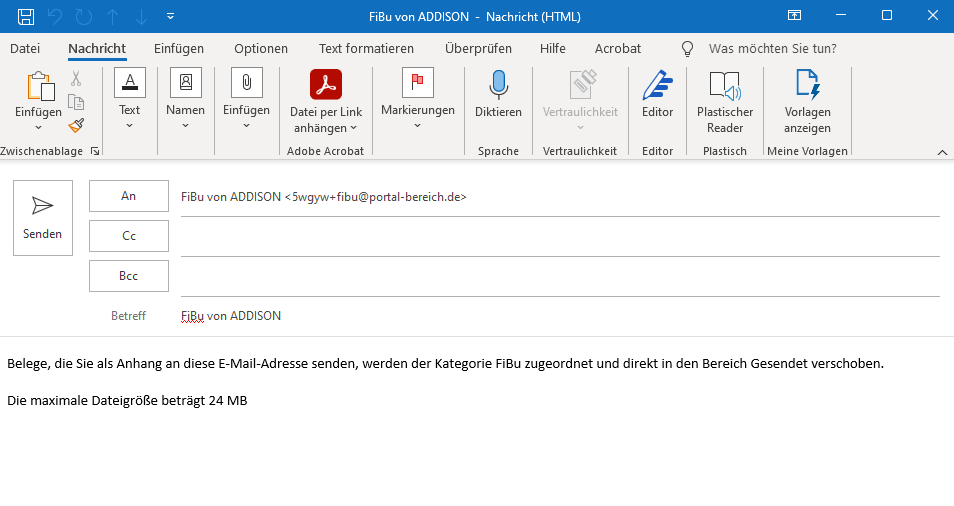This screenshot has height=506, width=954.
Task: Open the Hilfe tab
Action: [552, 49]
